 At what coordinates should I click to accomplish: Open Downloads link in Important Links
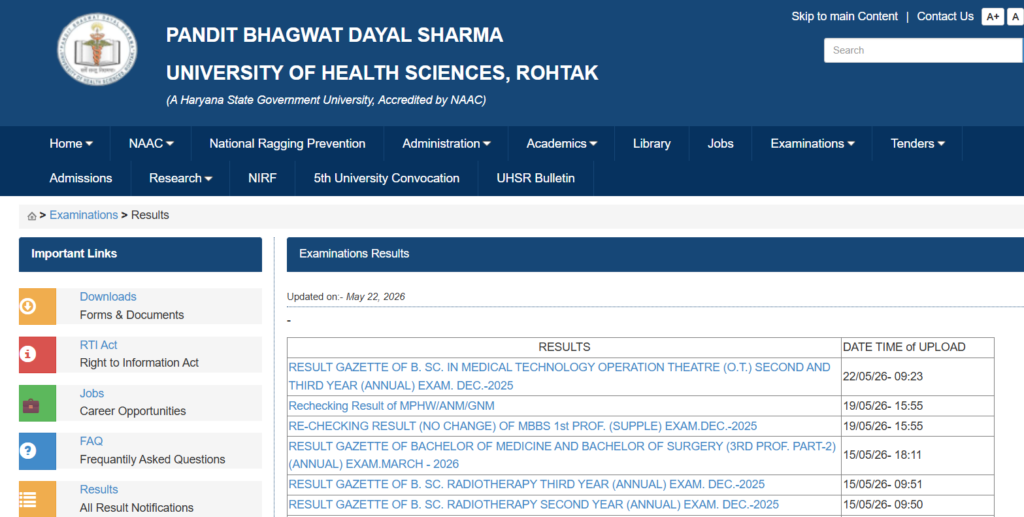tap(108, 296)
